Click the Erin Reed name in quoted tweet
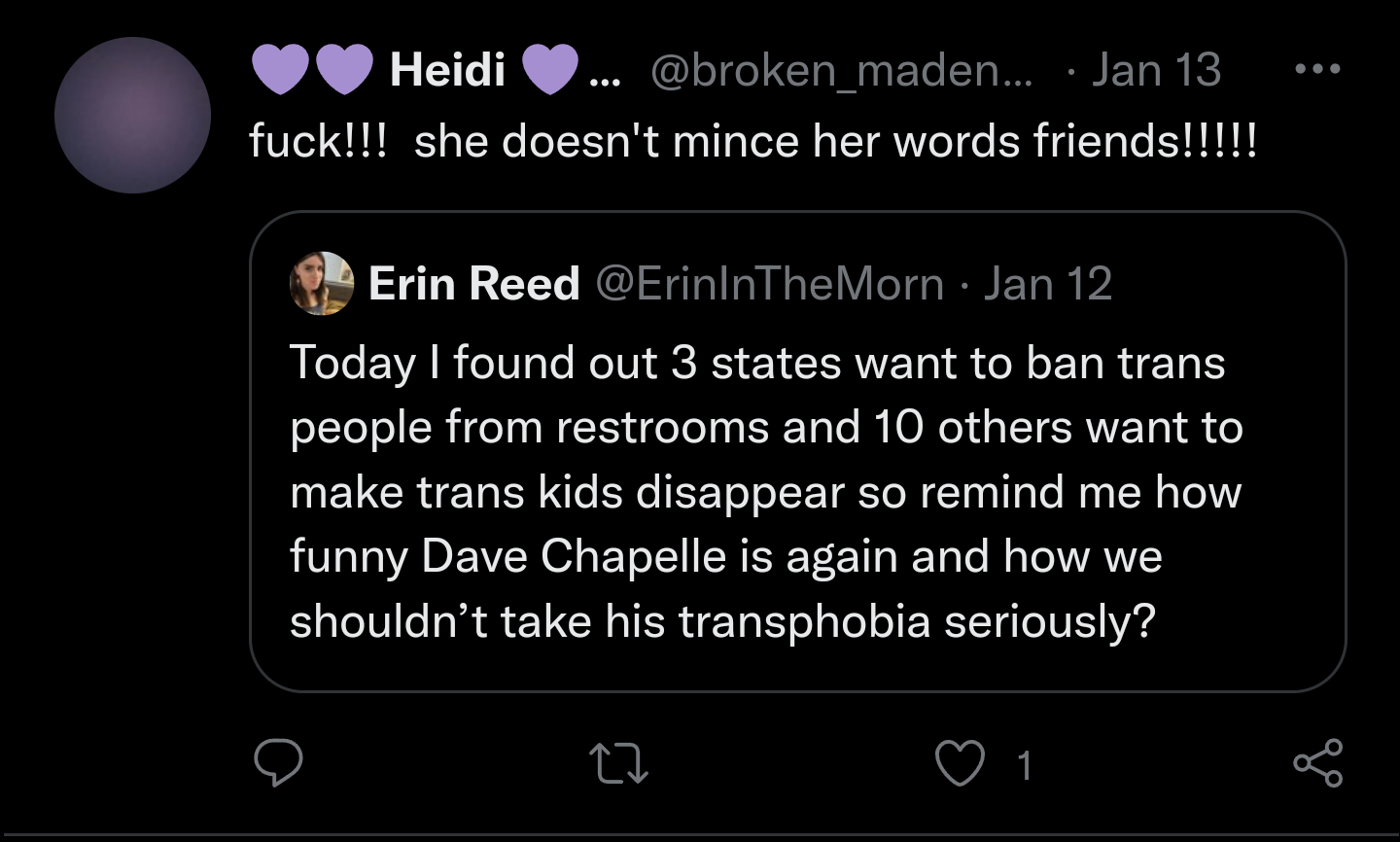The width and height of the screenshot is (1400, 842). (x=473, y=284)
